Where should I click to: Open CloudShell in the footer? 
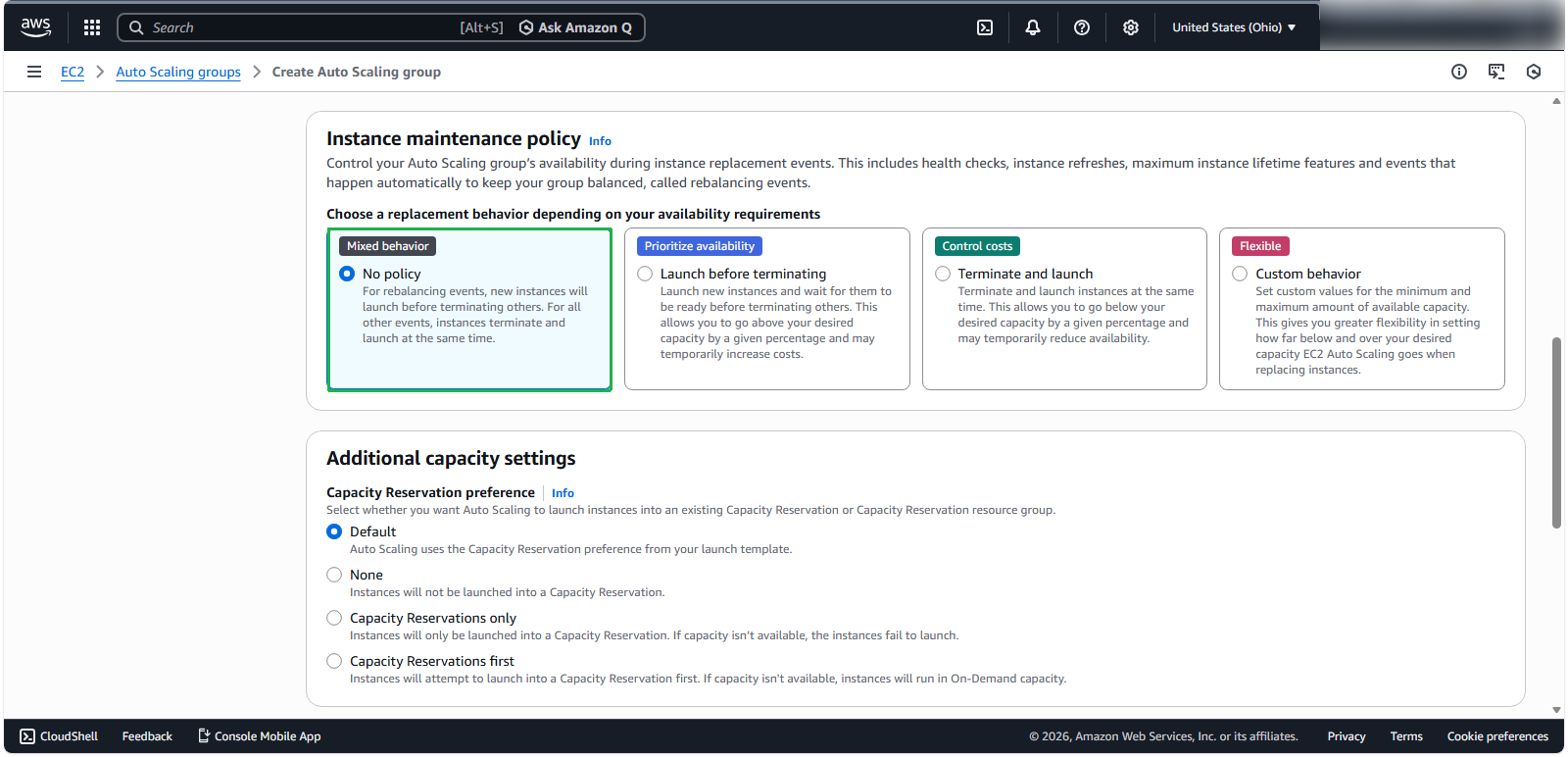pyautogui.click(x=59, y=736)
